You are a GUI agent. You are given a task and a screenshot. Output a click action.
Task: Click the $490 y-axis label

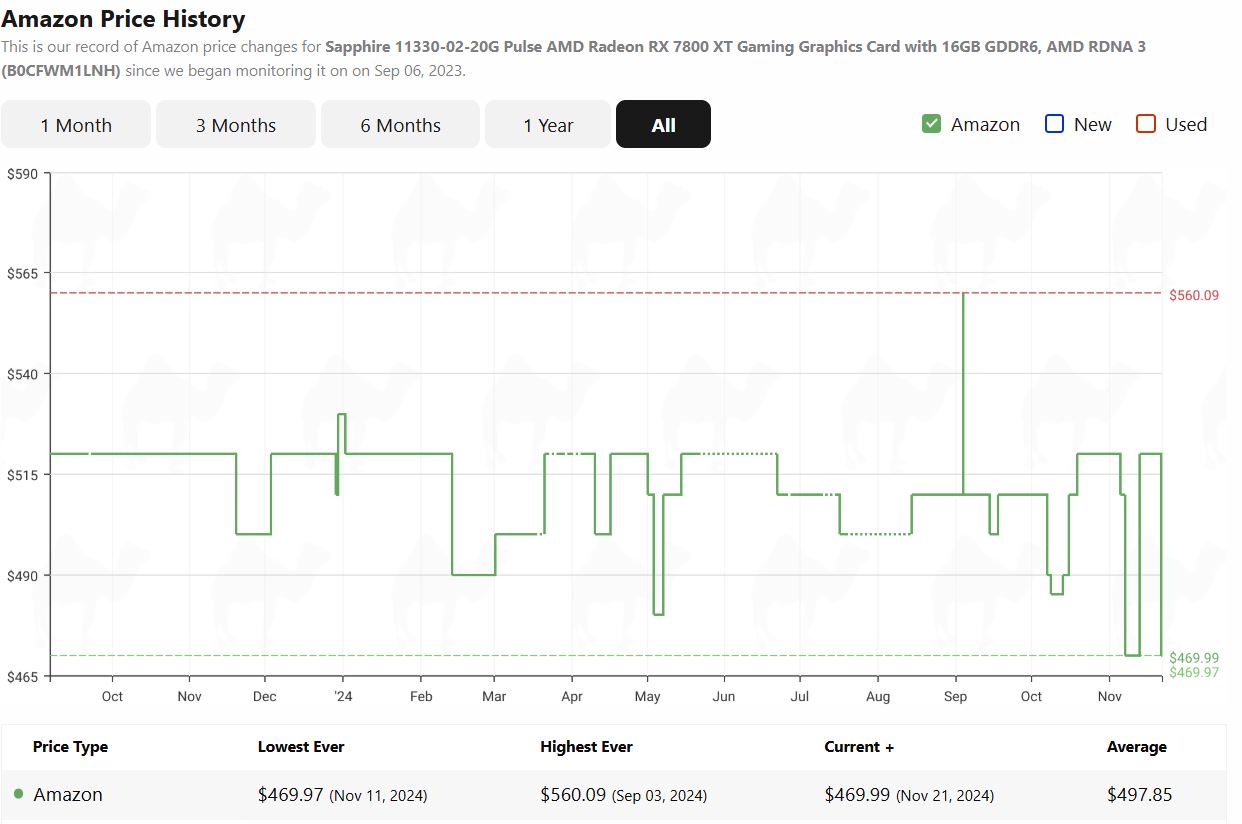[22, 575]
